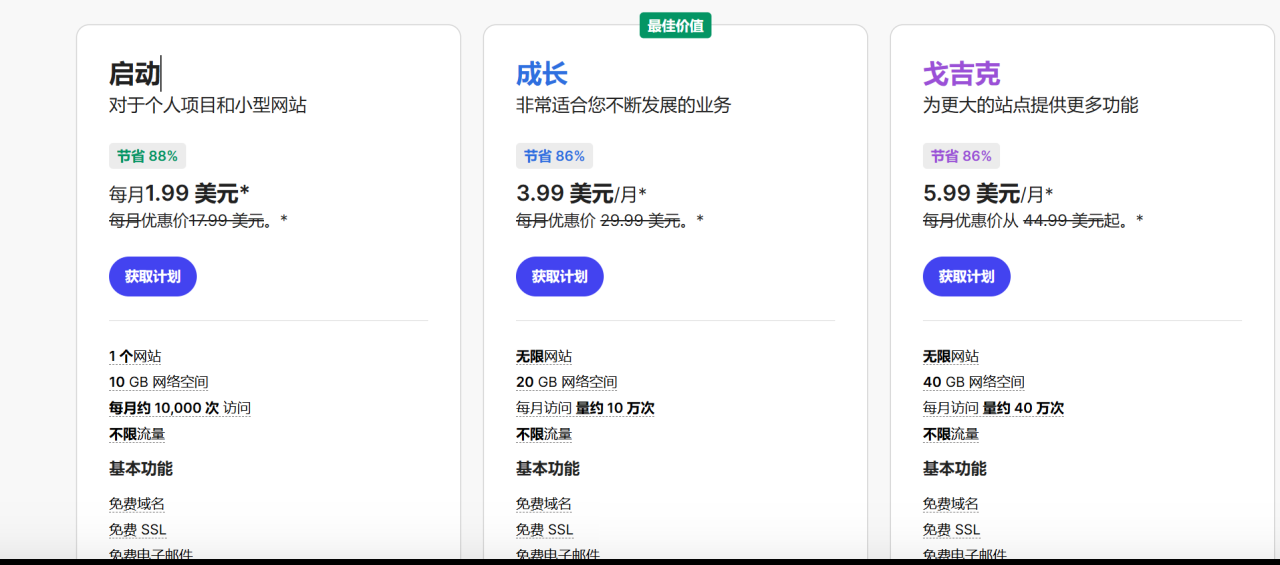The width and height of the screenshot is (1280, 565).
Task: Click 不限流量 in the 启动 plan
Action: pyautogui.click(x=137, y=434)
